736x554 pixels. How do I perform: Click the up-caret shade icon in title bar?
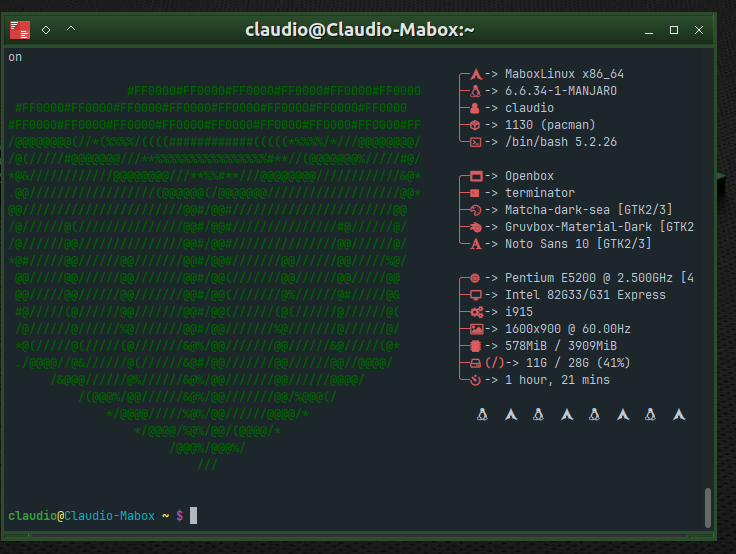coord(71,30)
